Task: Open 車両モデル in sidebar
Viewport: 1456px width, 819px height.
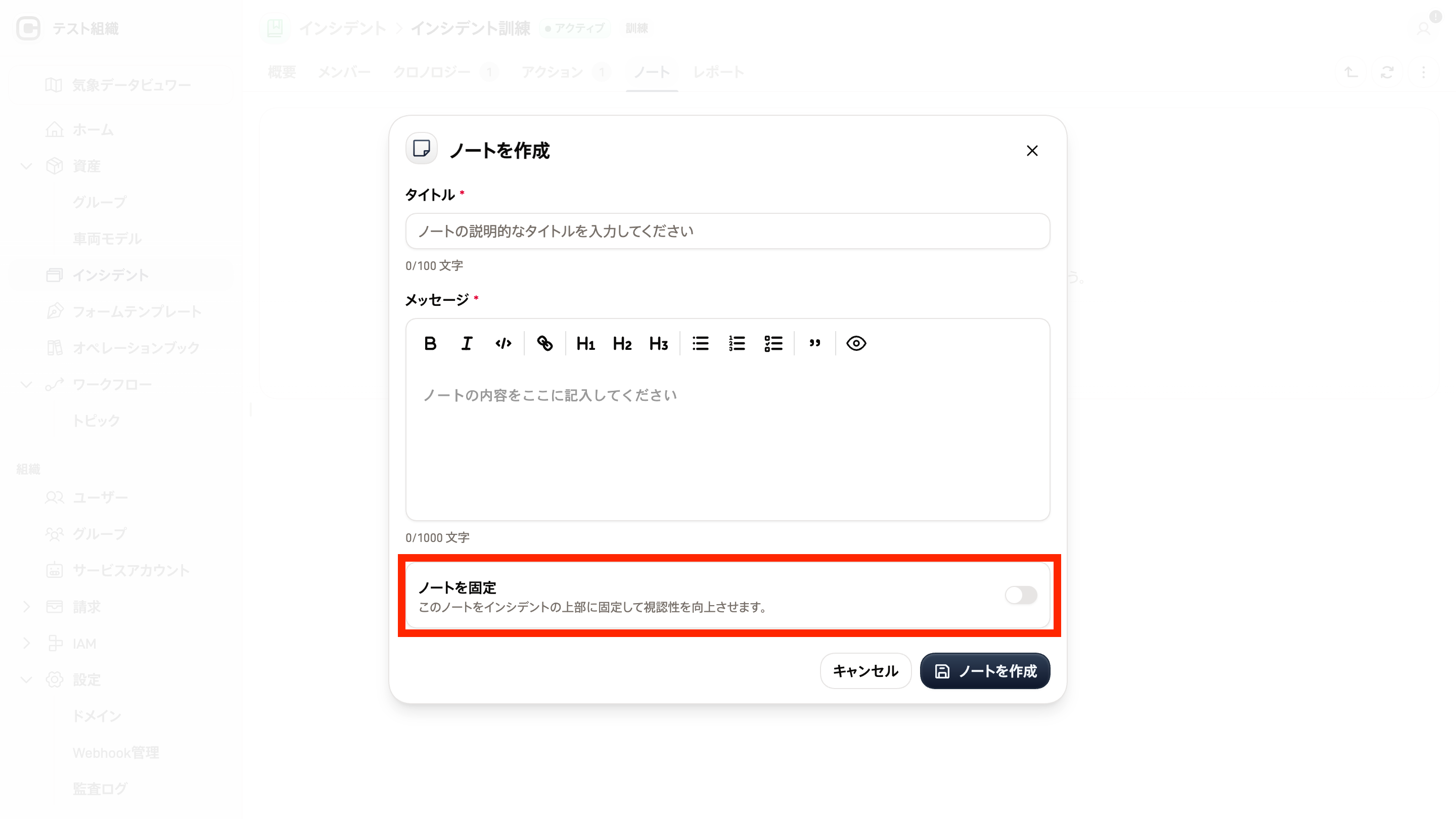Action: click(107, 239)
